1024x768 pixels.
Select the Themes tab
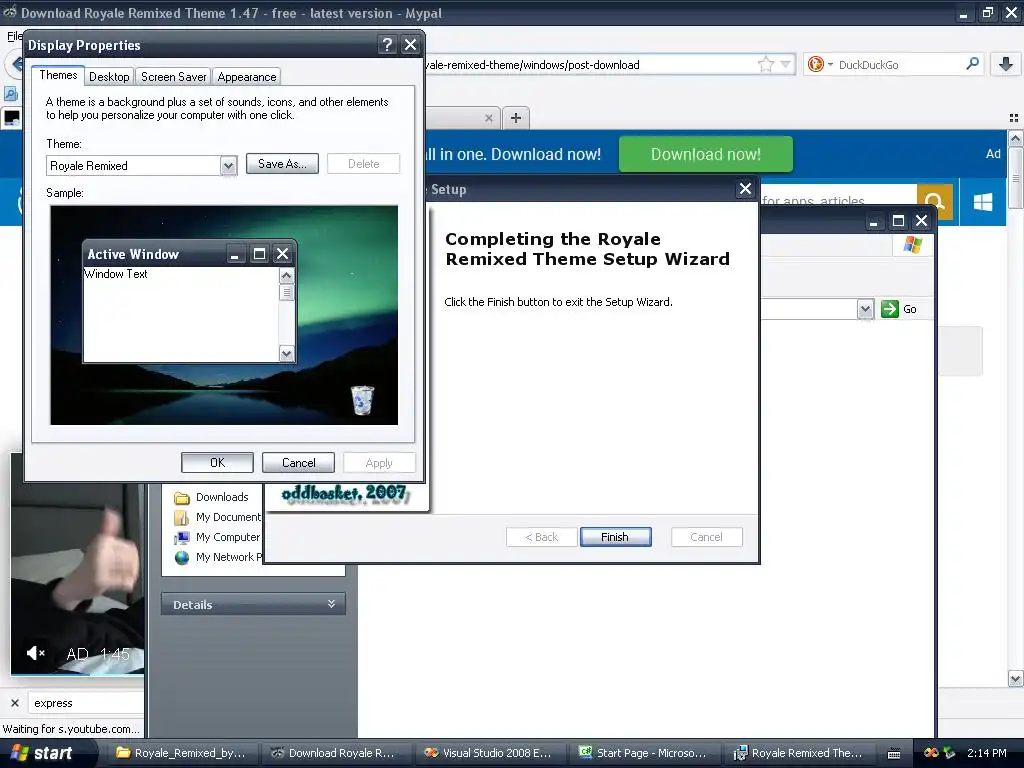(x=58, y=75)
